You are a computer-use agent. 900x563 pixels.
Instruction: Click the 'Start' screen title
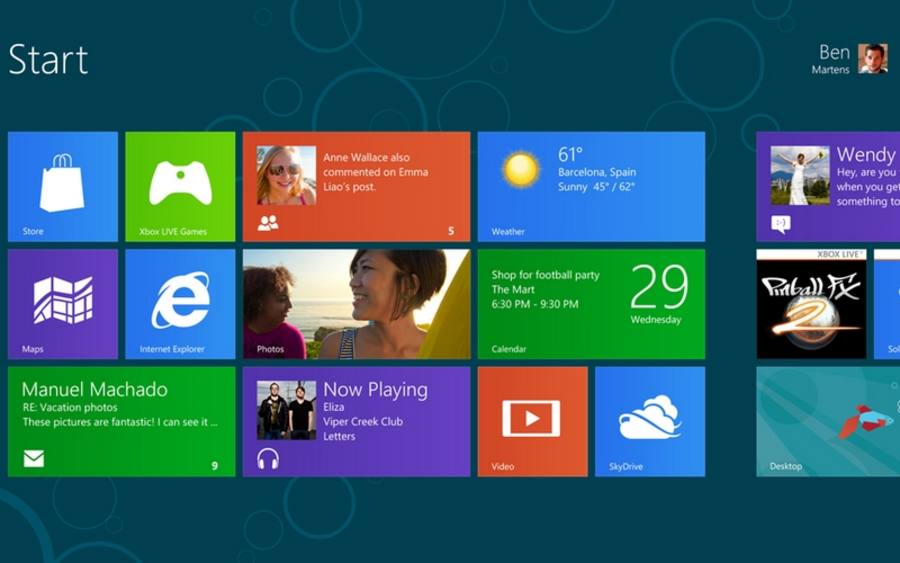pos(48,60)
